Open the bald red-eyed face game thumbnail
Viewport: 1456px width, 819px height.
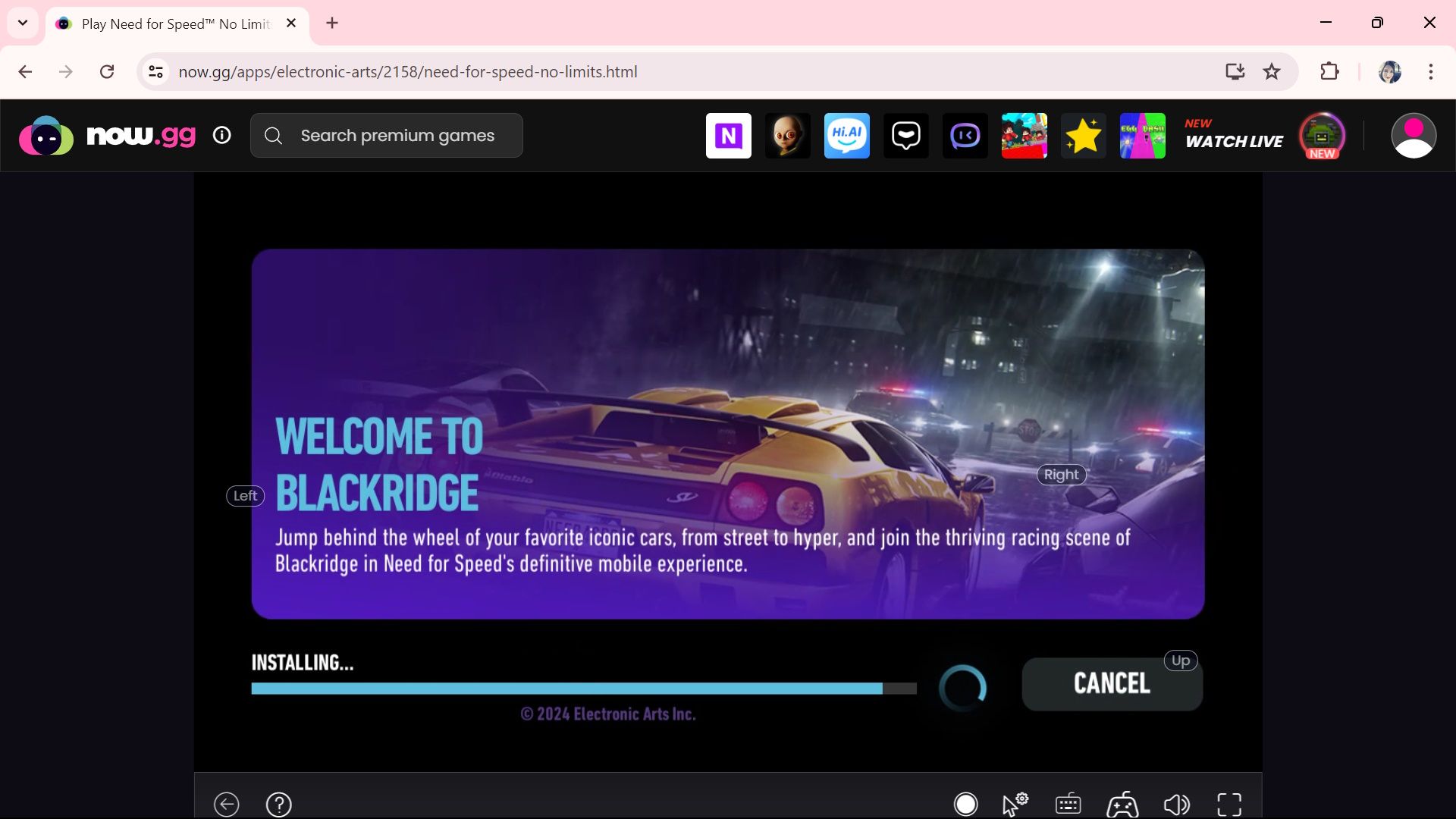point(788,136)
